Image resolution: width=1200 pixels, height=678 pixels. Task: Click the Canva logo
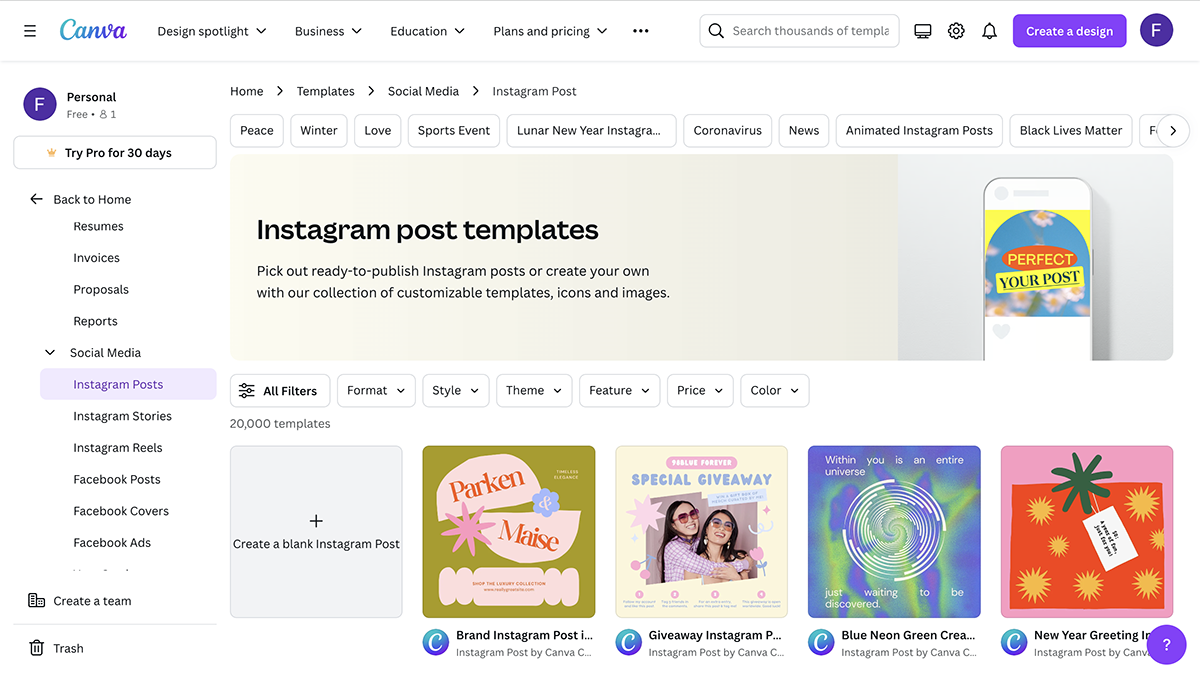pos(93,30)
